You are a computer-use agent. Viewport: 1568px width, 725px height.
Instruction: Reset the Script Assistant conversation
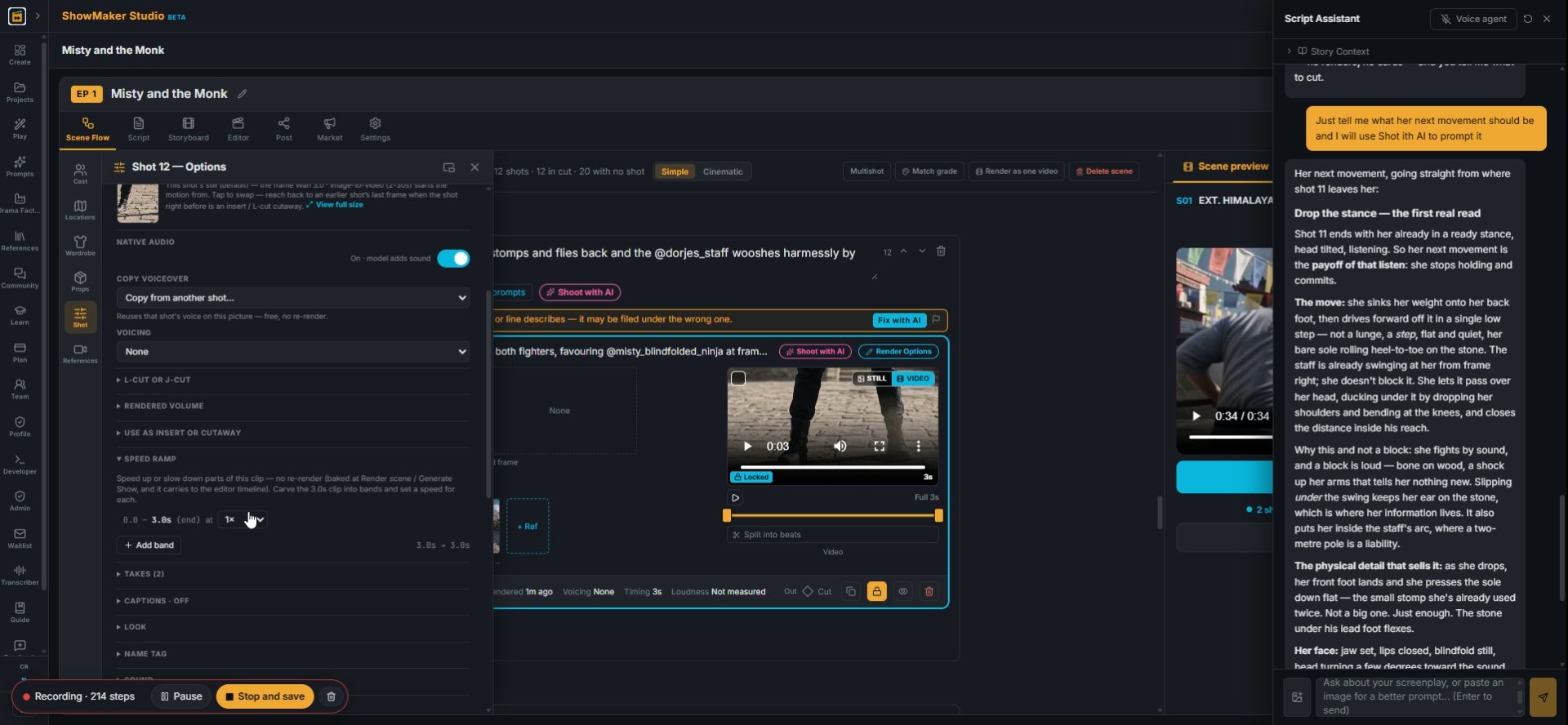coord(1527,19)
